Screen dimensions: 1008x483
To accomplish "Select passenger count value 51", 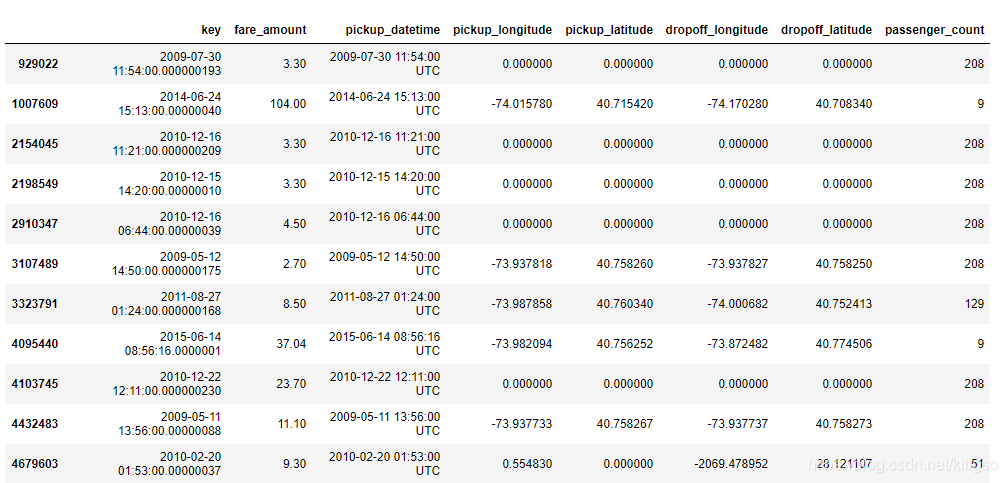I will (977, 464).
